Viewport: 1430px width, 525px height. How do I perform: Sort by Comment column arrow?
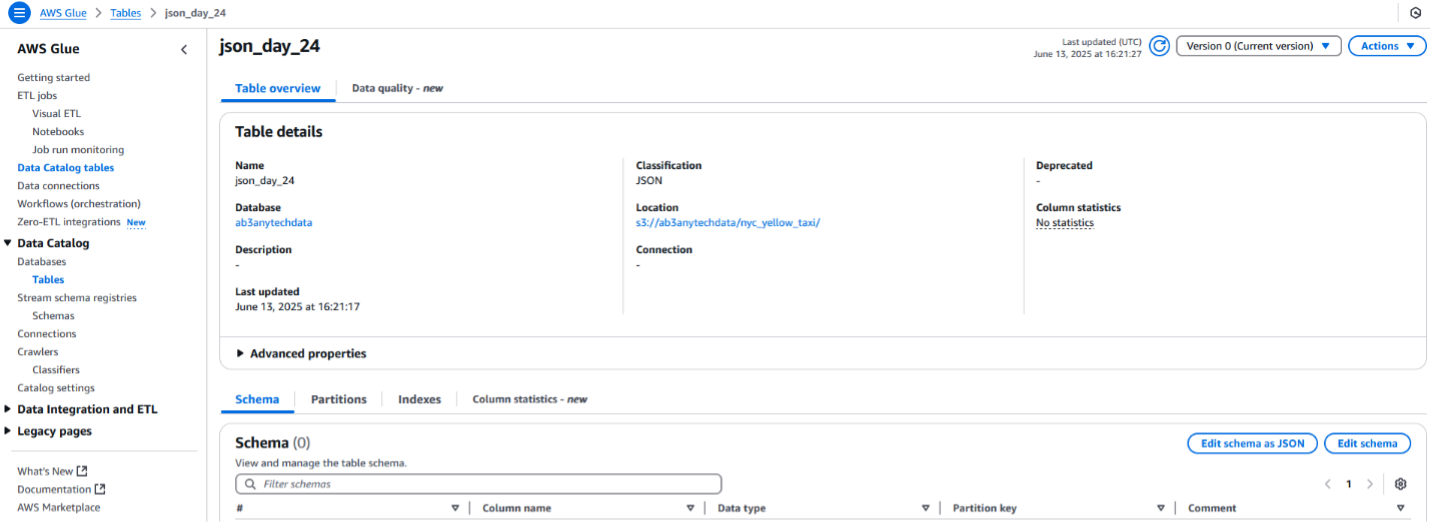[x=1400, y=508]
